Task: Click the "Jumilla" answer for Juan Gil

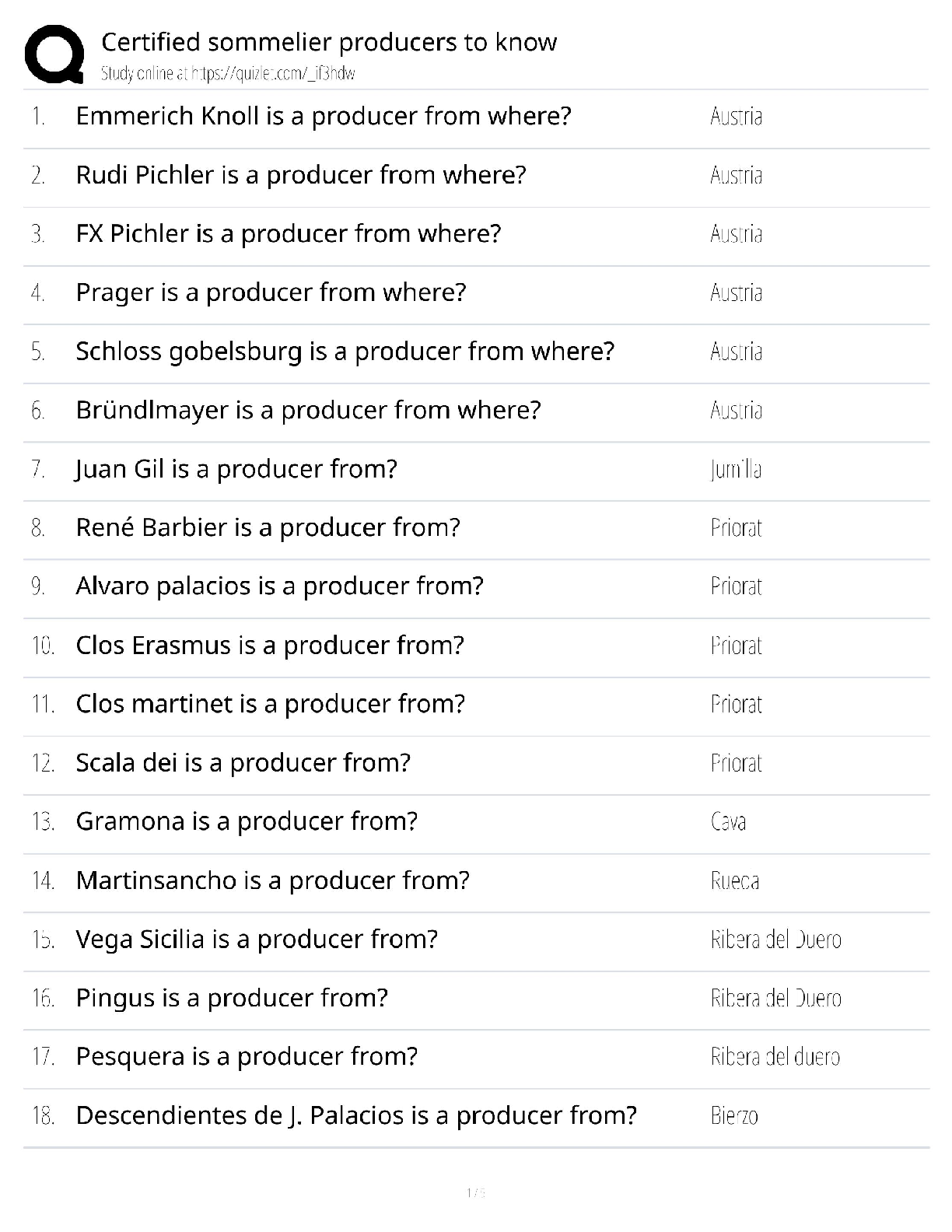Action: 736,470
